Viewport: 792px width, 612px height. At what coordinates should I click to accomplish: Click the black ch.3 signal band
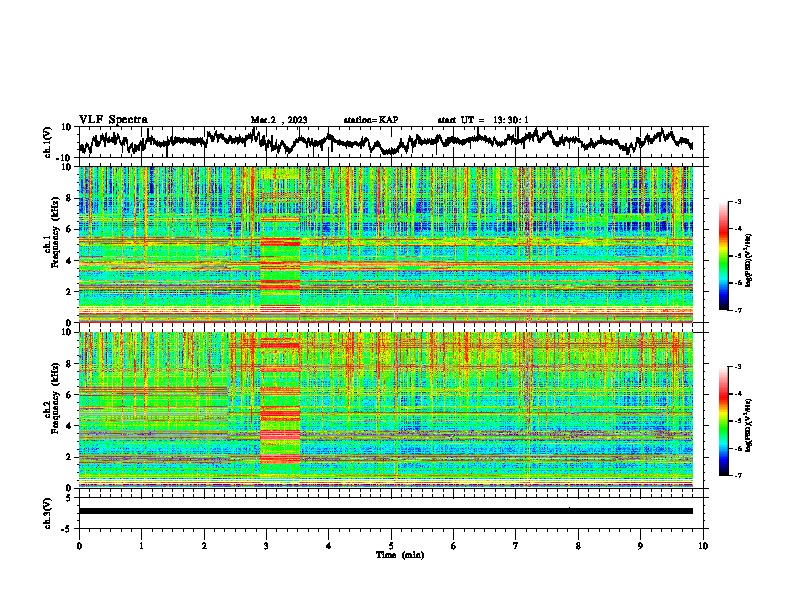tap(386, 511)
